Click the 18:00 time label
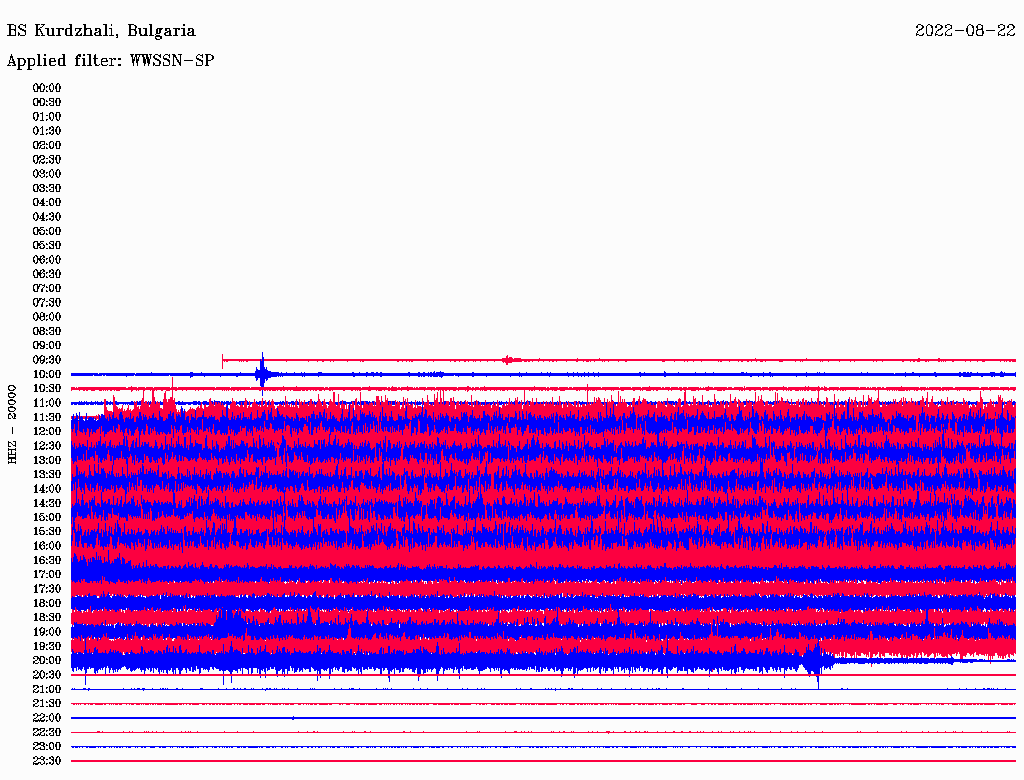This screenshot has height=780, width=1024. [47, 603]
